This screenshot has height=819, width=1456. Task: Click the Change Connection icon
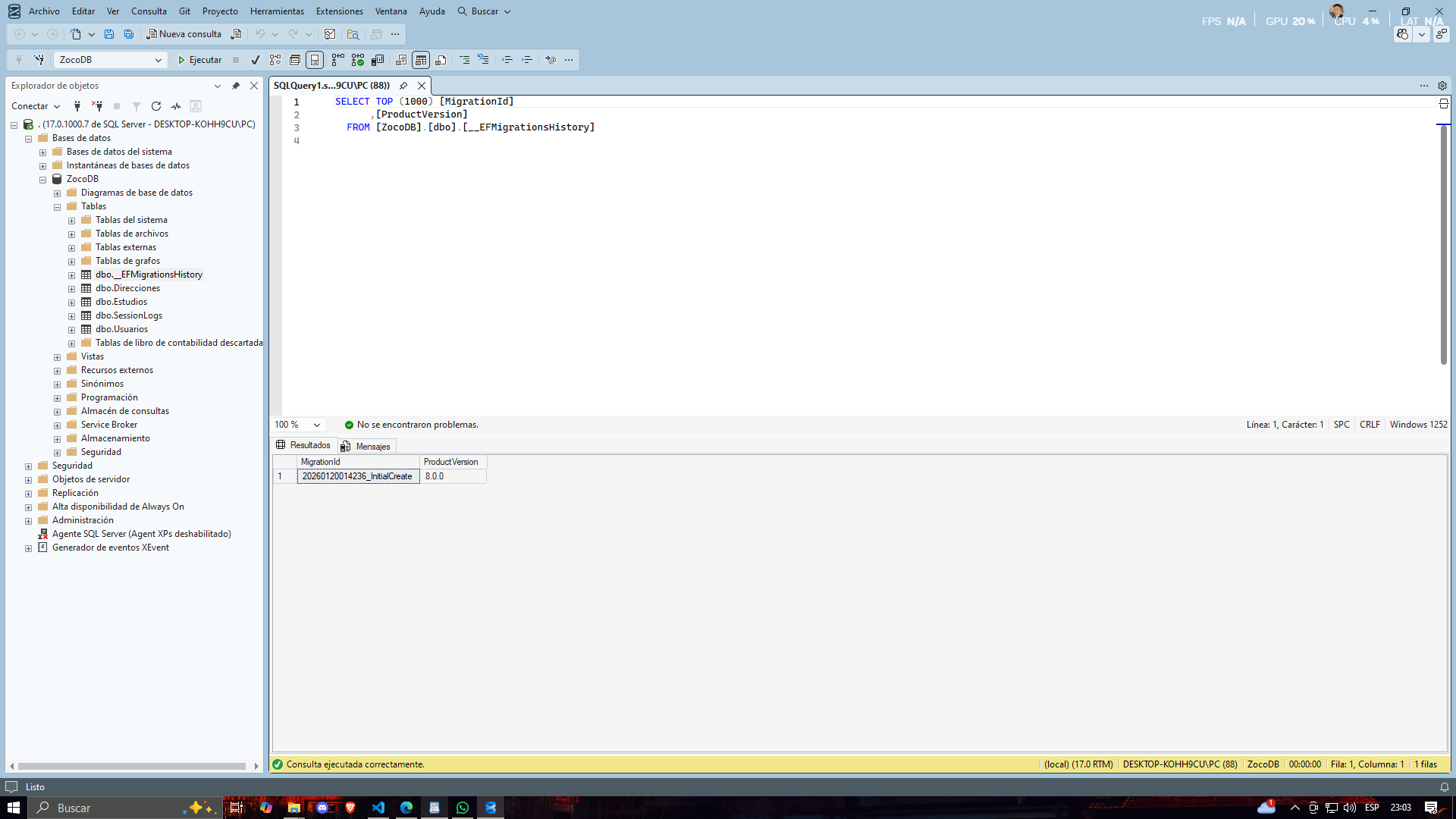[39, 60]
